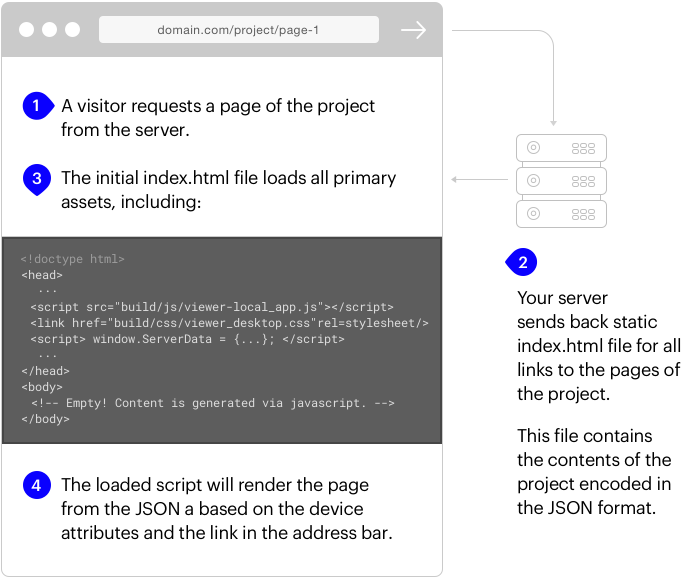Click the third white window control dot

[x=72, y=29]
